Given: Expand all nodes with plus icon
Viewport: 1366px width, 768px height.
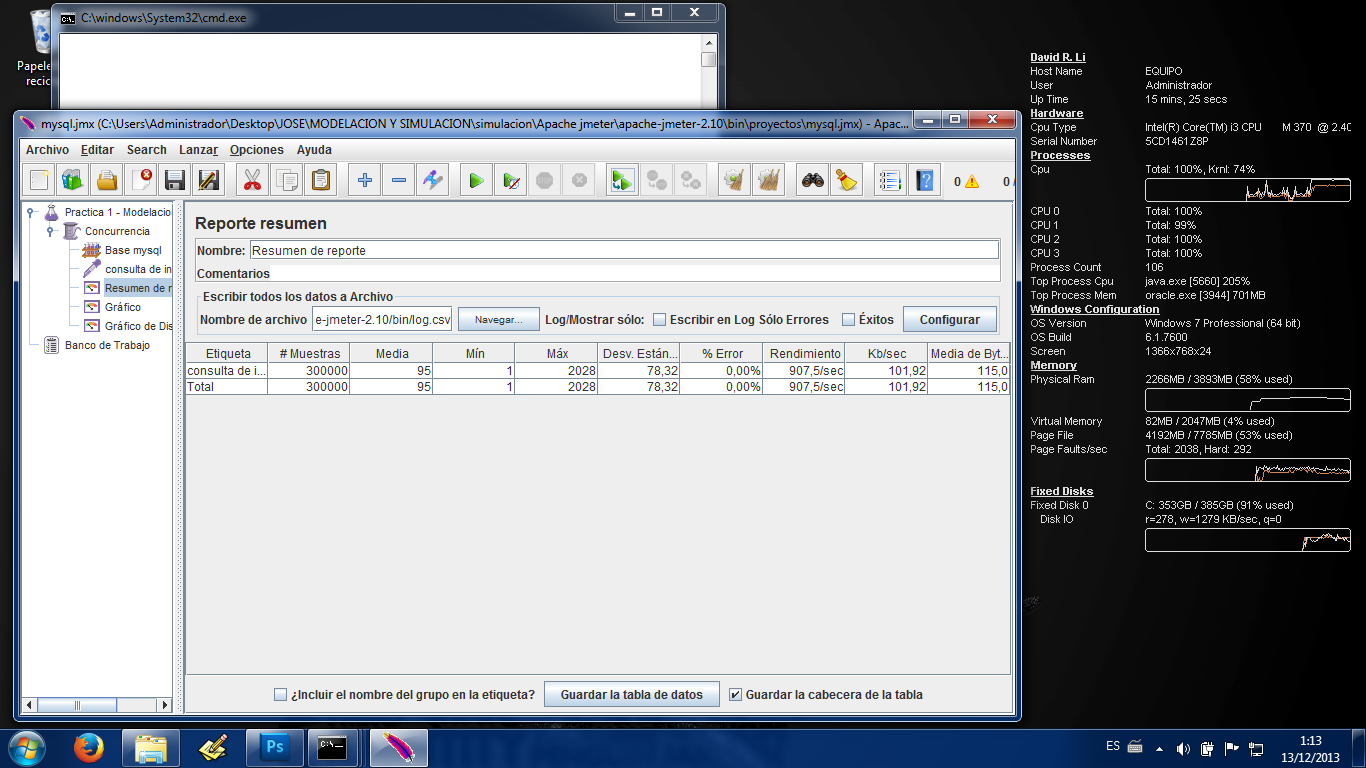Looking at the screenshot, I should point(365,181).
